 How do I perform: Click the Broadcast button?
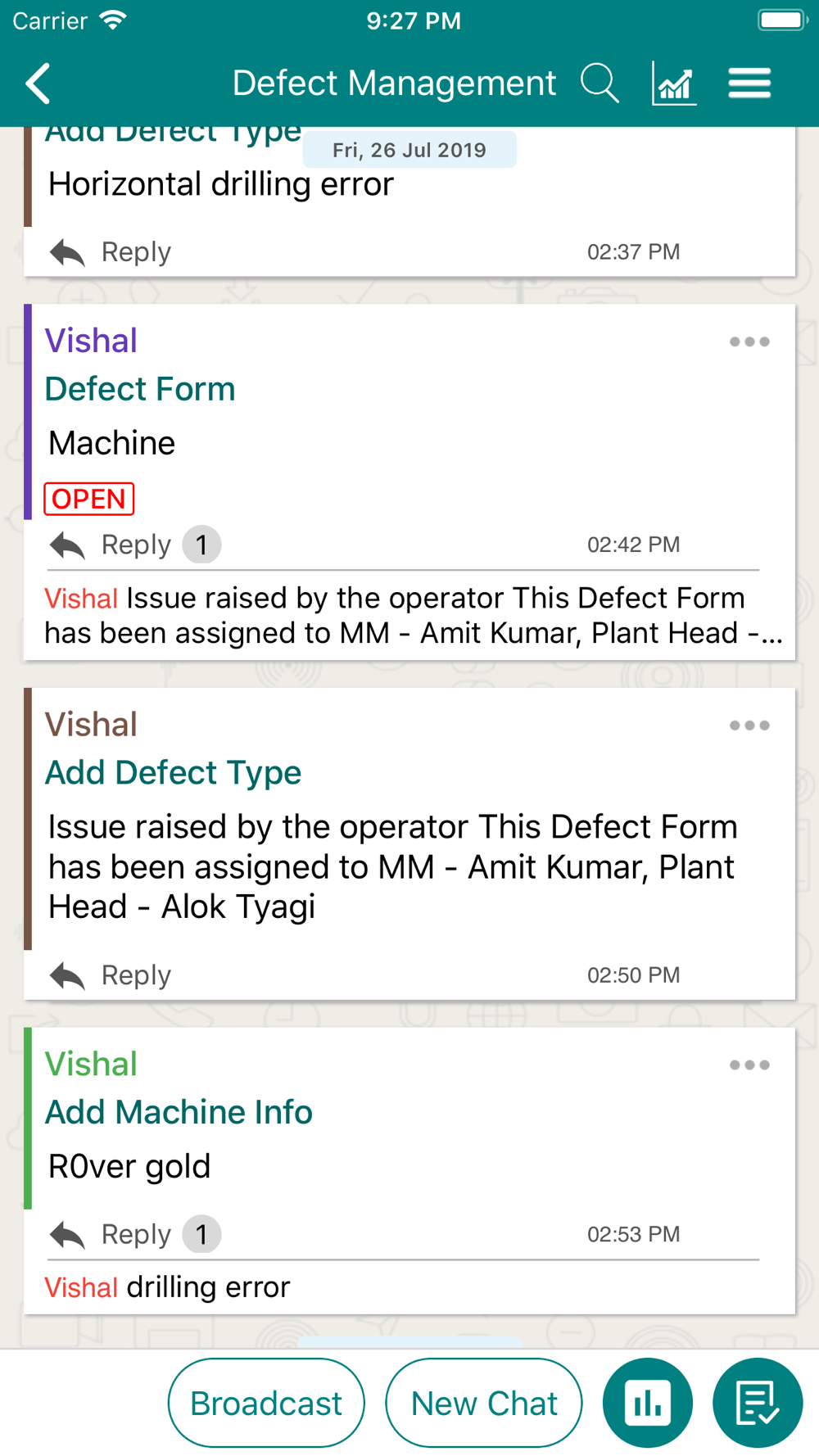tap(266, 1403)
